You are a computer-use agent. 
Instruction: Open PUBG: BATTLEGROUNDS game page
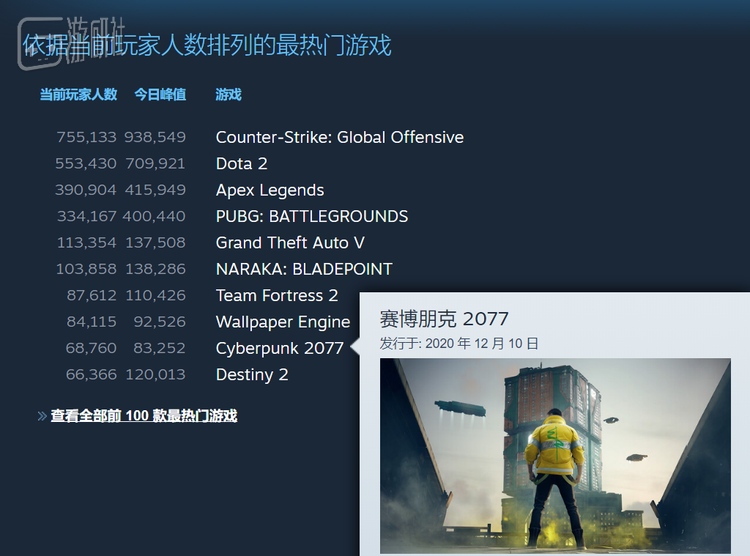point(312,216)
